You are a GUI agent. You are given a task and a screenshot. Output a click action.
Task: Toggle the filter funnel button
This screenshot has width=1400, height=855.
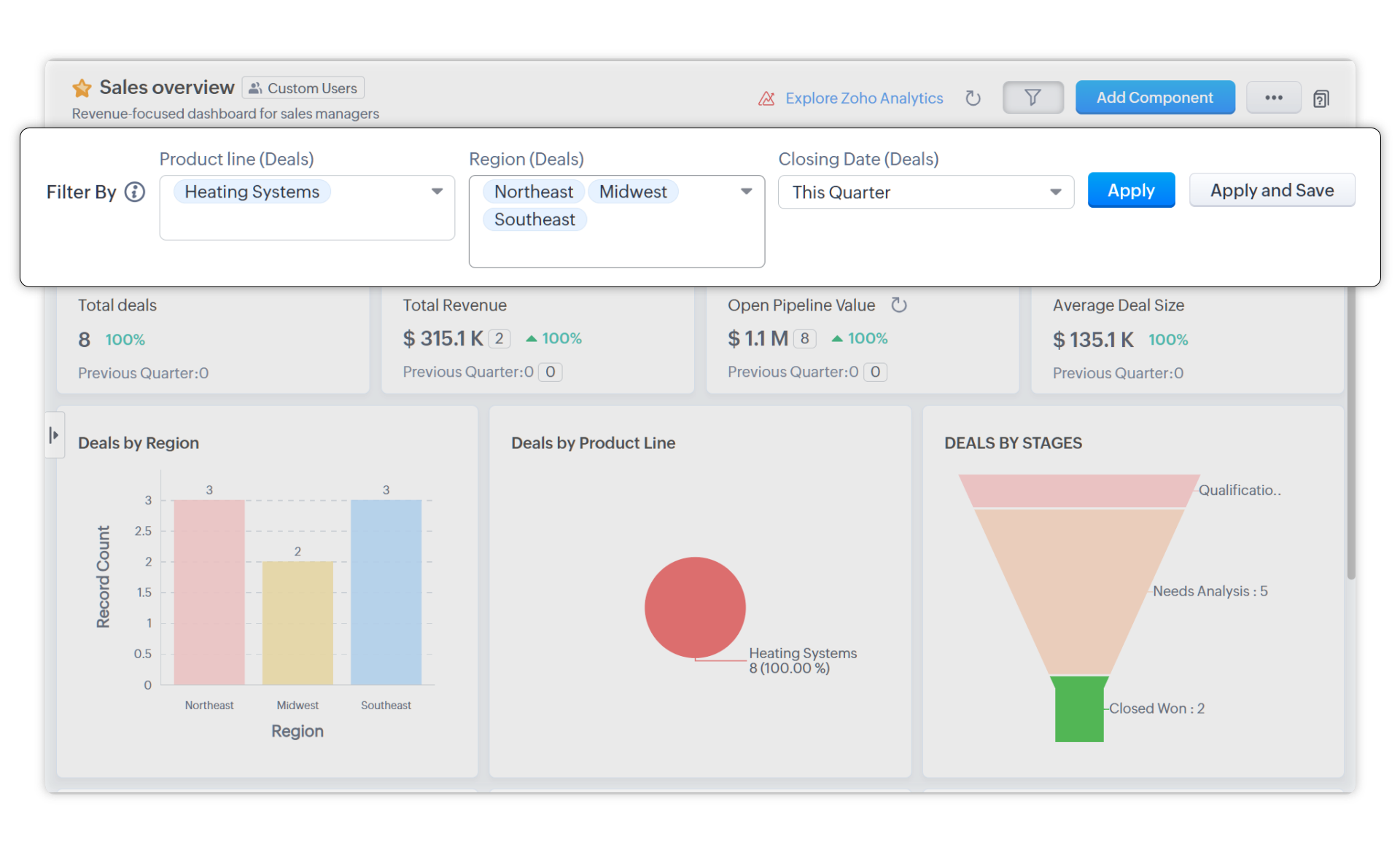click(x=1032, y=98)
